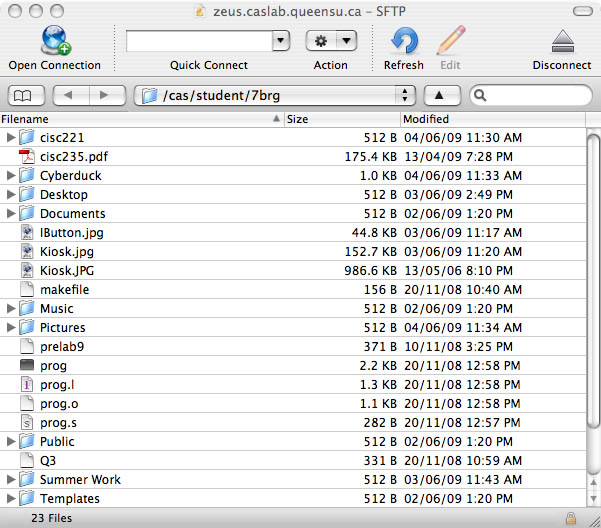Expand the Public folder triangle
This screenshot has width=601, height=528.
(x=11, y=441)
